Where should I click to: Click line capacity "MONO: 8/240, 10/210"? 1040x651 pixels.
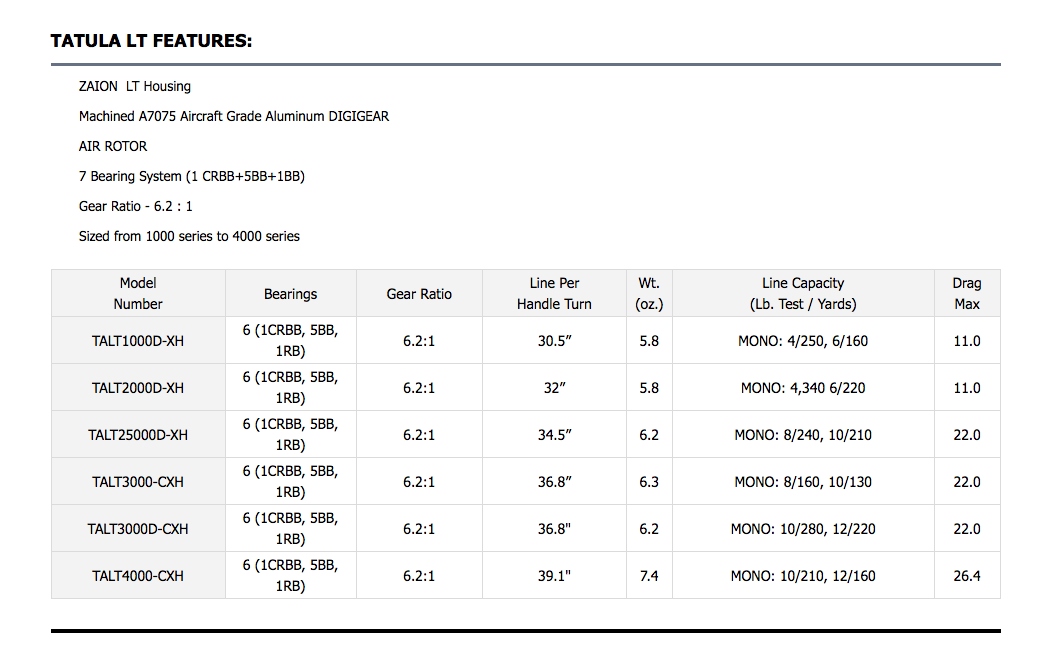coord(803,435)
